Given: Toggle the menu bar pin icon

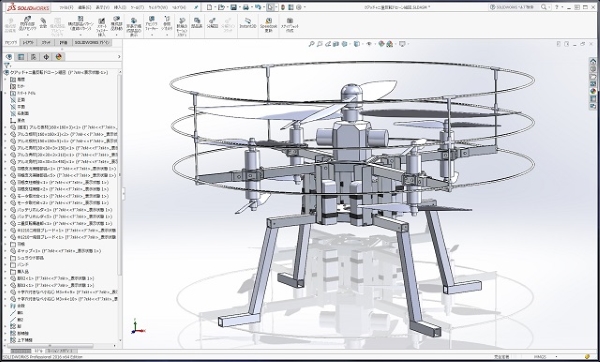Looking at the screenshot, I should (x=196, y=7).
